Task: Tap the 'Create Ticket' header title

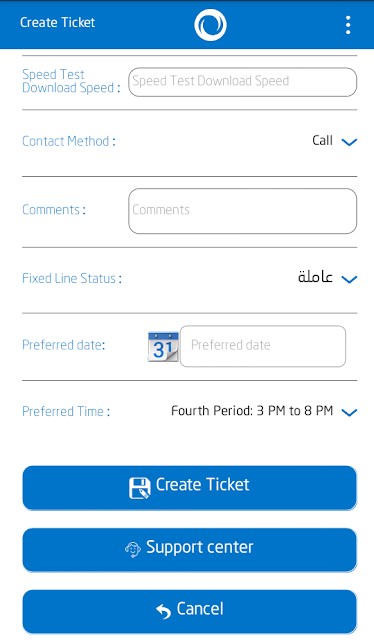Action: (58, 22)
